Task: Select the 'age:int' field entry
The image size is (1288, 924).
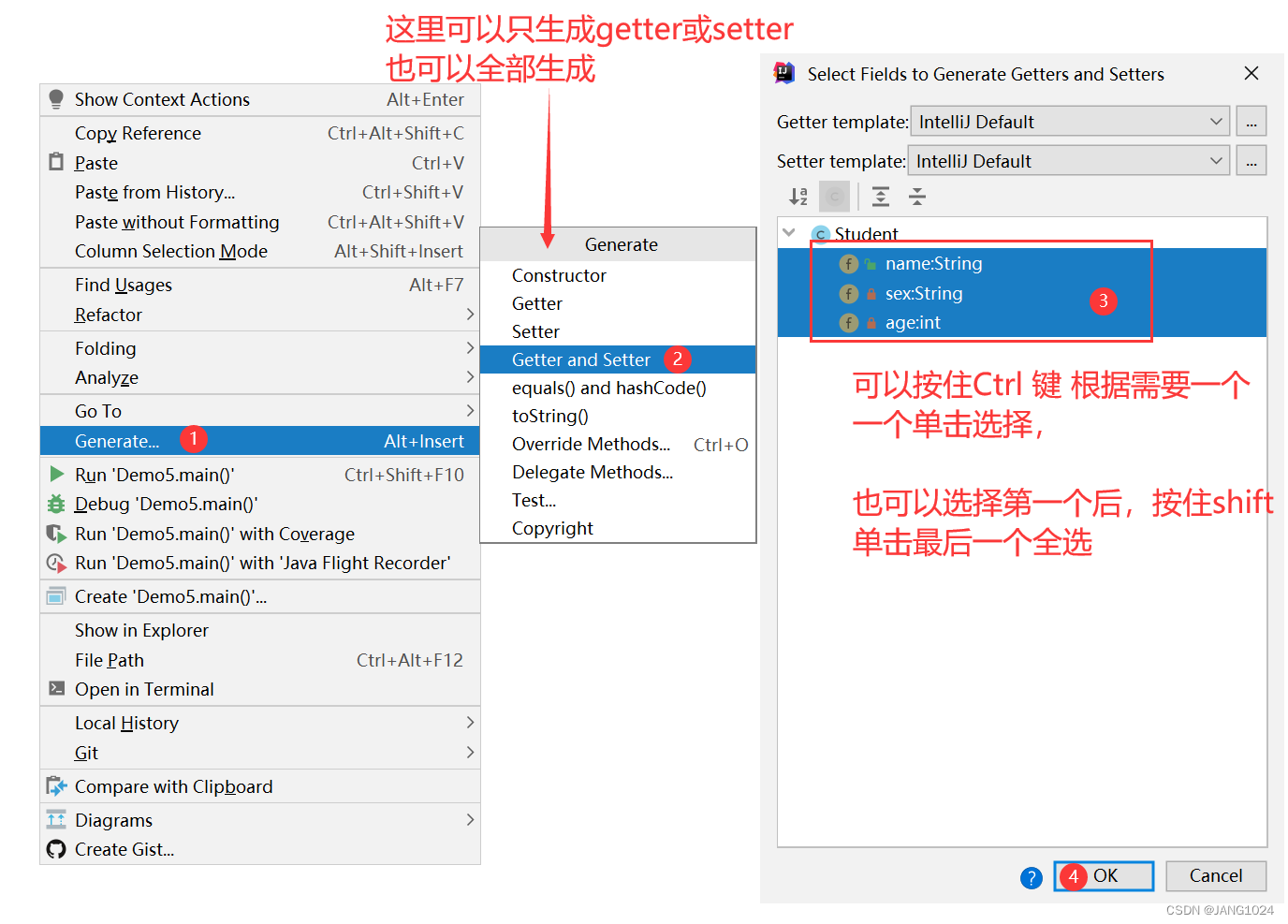Action: (913, 322)
